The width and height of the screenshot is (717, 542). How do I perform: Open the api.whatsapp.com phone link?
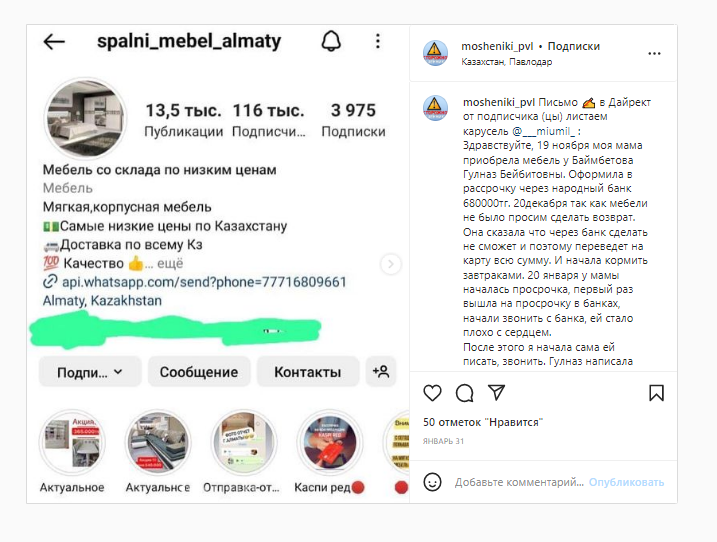coord(204,282)
